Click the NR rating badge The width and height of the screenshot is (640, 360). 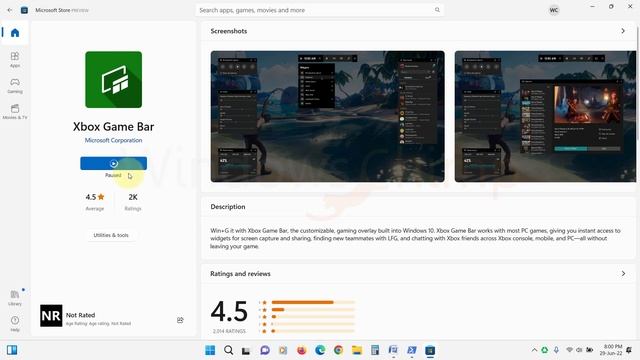pos(51,316)
